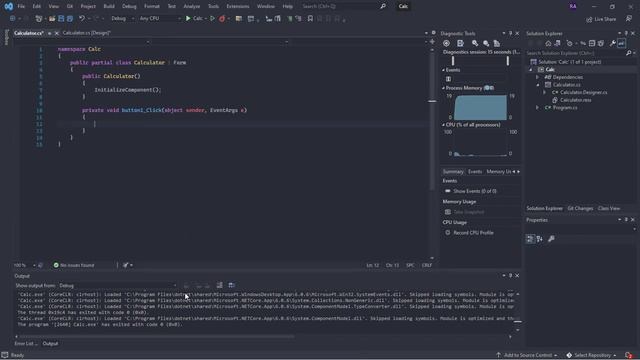
Task: Click Reset View icon in Diagnostic Tools
Action: pos(497,43)
